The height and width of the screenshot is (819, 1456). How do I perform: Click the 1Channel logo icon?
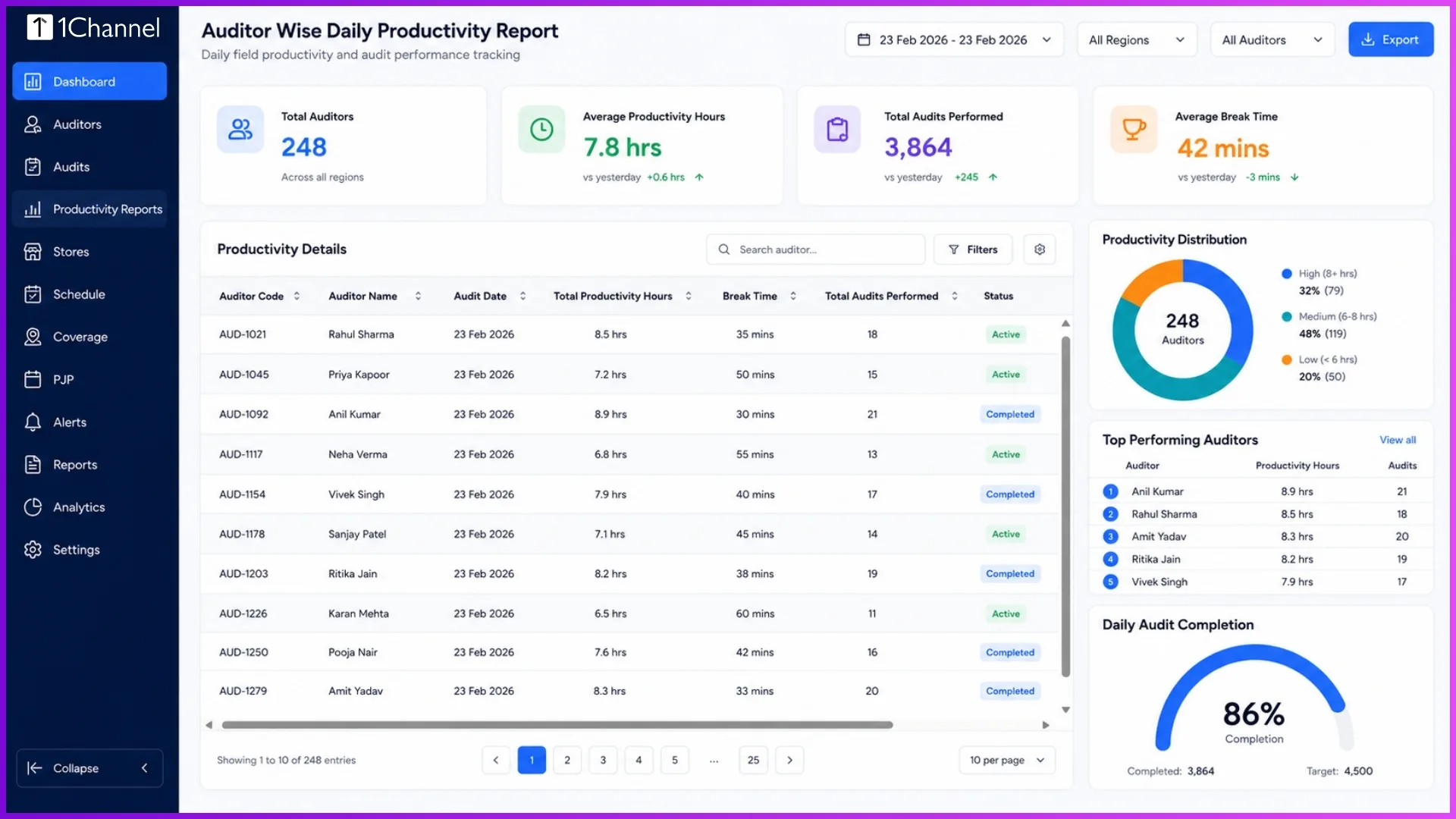(x=39, y=27)
